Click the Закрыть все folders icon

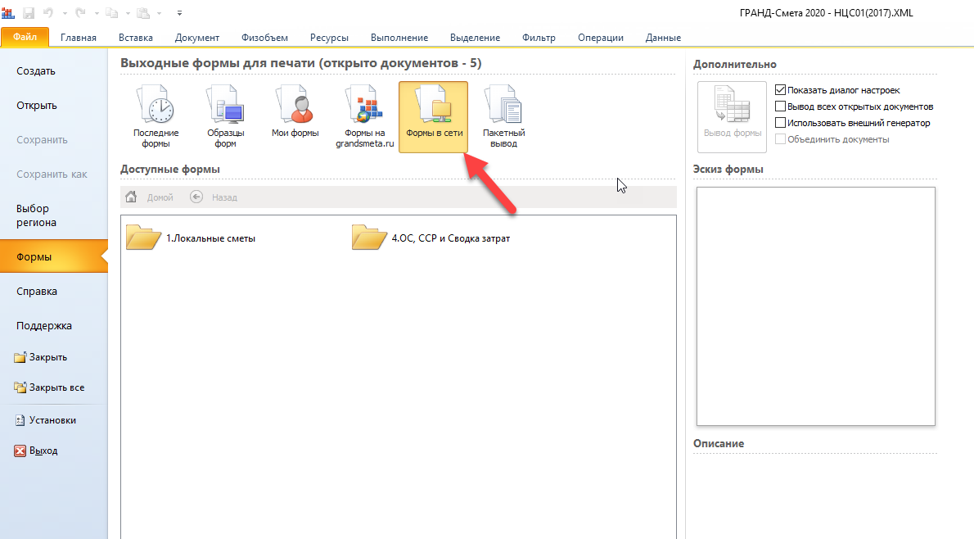(20, 387)
